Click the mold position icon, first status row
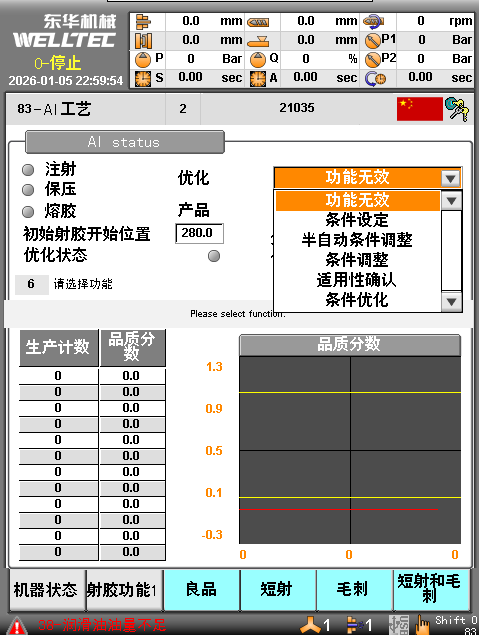479x635 pixels. [x=143, y=21]
